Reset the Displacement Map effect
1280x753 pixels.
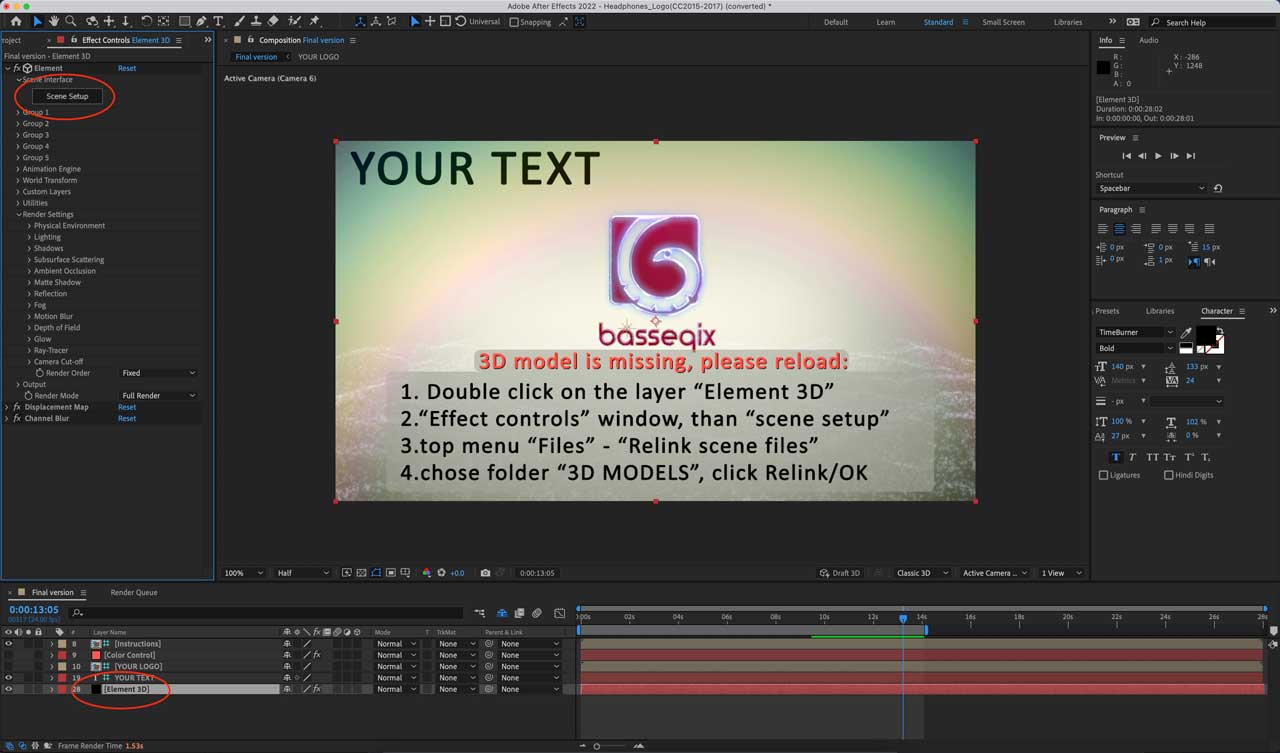(x=127, y=407)
